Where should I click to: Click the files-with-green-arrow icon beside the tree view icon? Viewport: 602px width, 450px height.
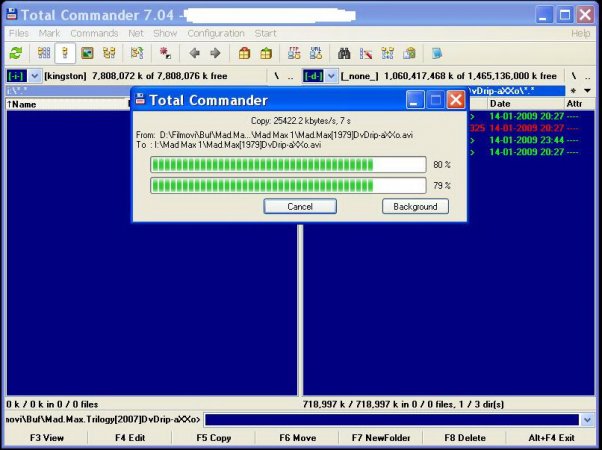tap(137, 53)
